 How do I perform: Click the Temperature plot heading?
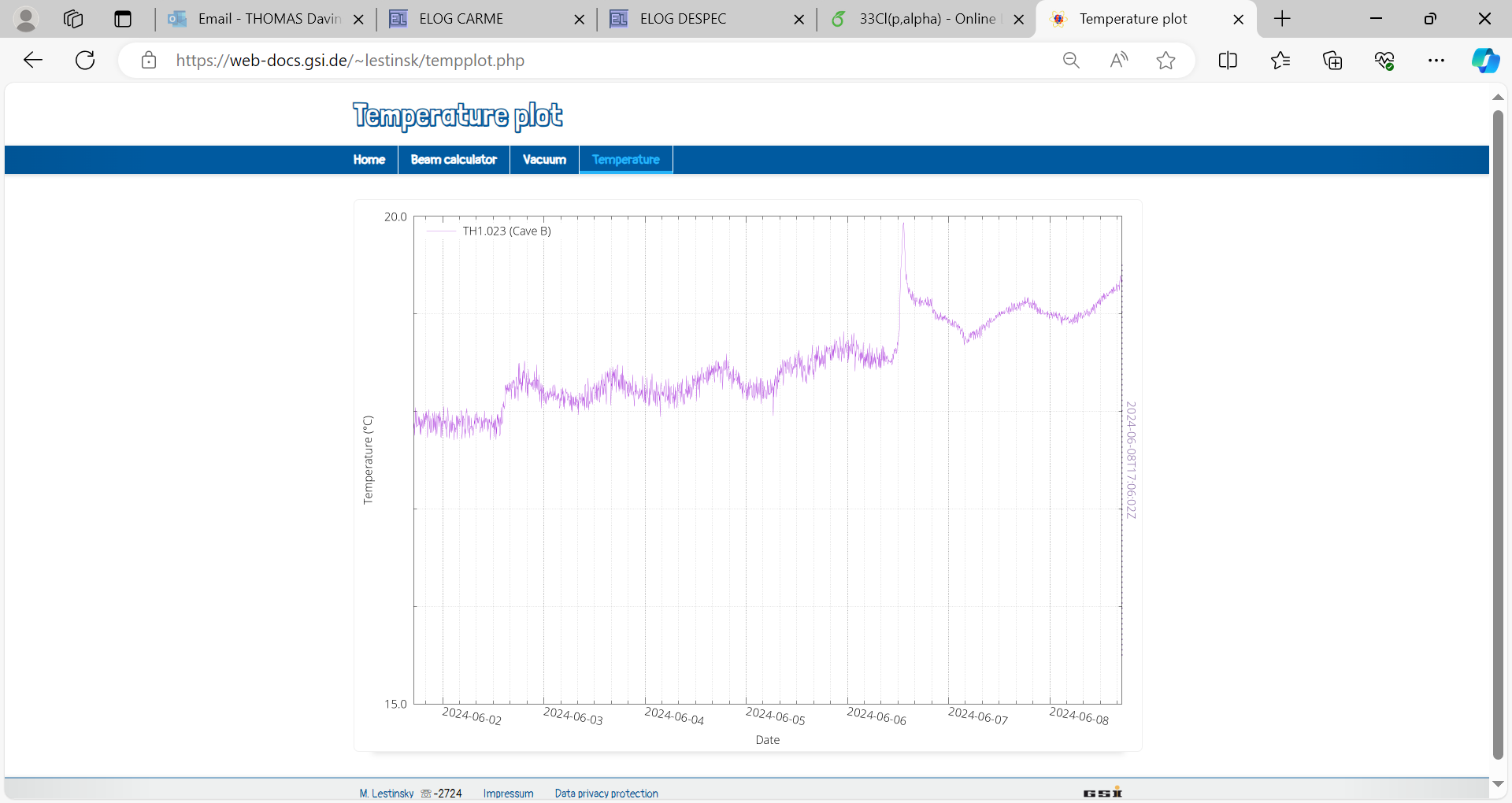[458, 116]
